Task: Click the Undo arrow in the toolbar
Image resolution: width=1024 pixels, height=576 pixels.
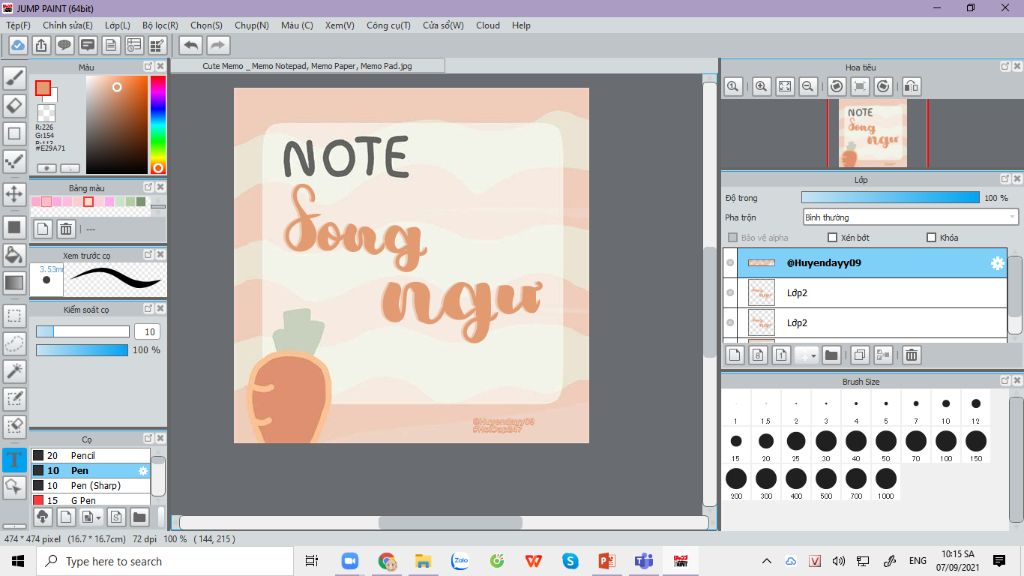Action: point(191,45)
